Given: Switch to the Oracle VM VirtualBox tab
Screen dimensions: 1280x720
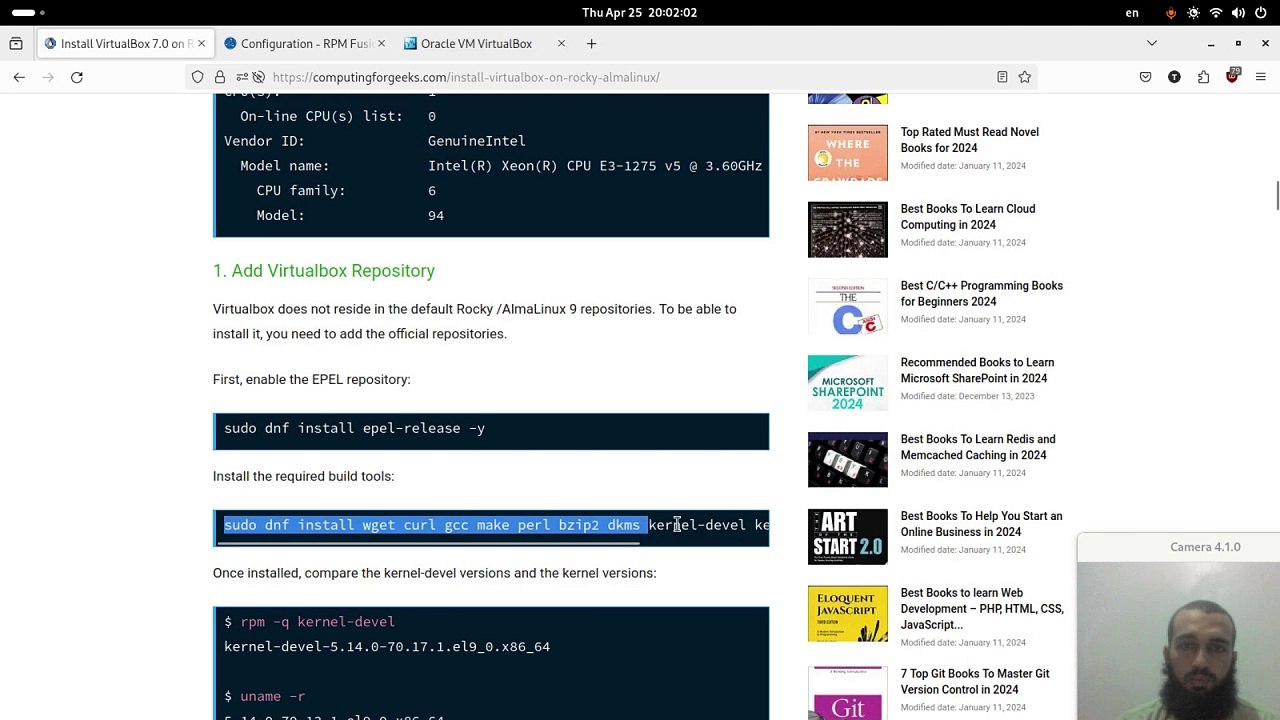Looking at the screenshot, I should 485,44.
